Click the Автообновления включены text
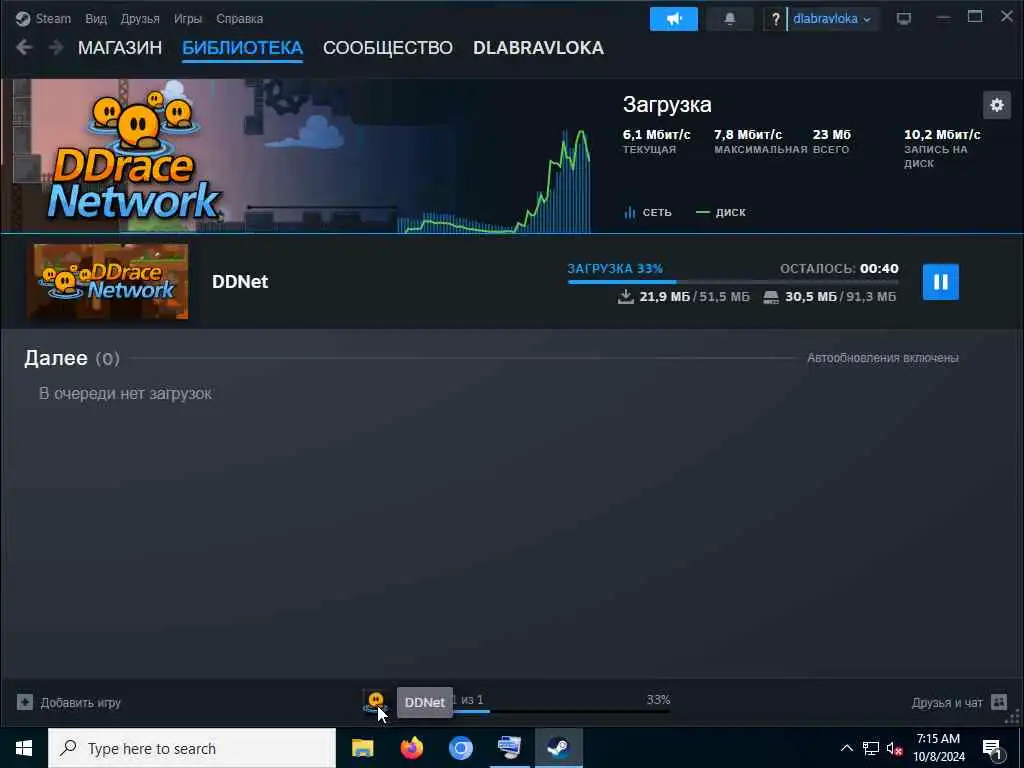The height and width of the screenshot is (768, 1024). click(882, 358)
